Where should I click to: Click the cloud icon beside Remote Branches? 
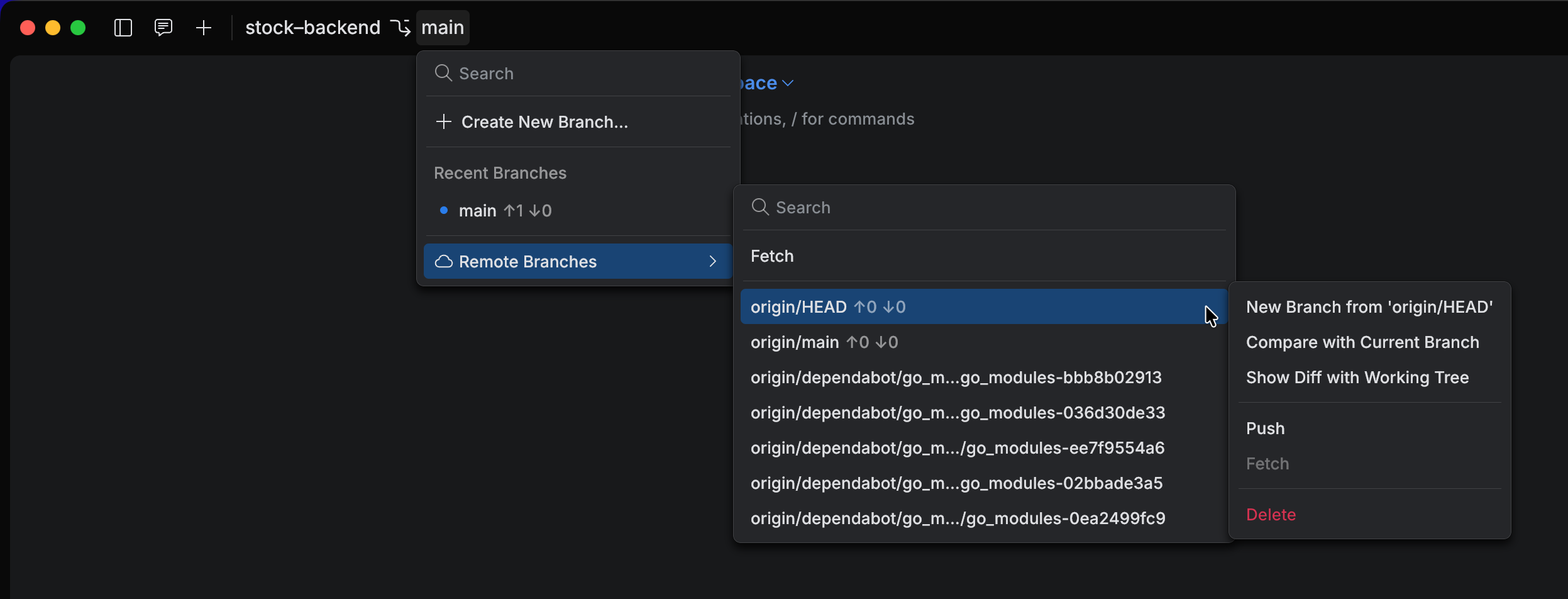tap(443, 261)
